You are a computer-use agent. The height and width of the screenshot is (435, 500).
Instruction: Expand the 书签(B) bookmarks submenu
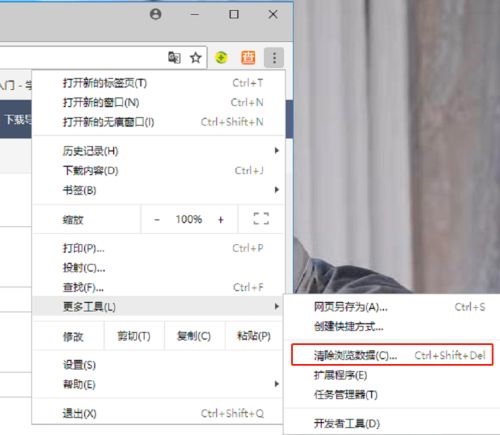pos(159,190)
